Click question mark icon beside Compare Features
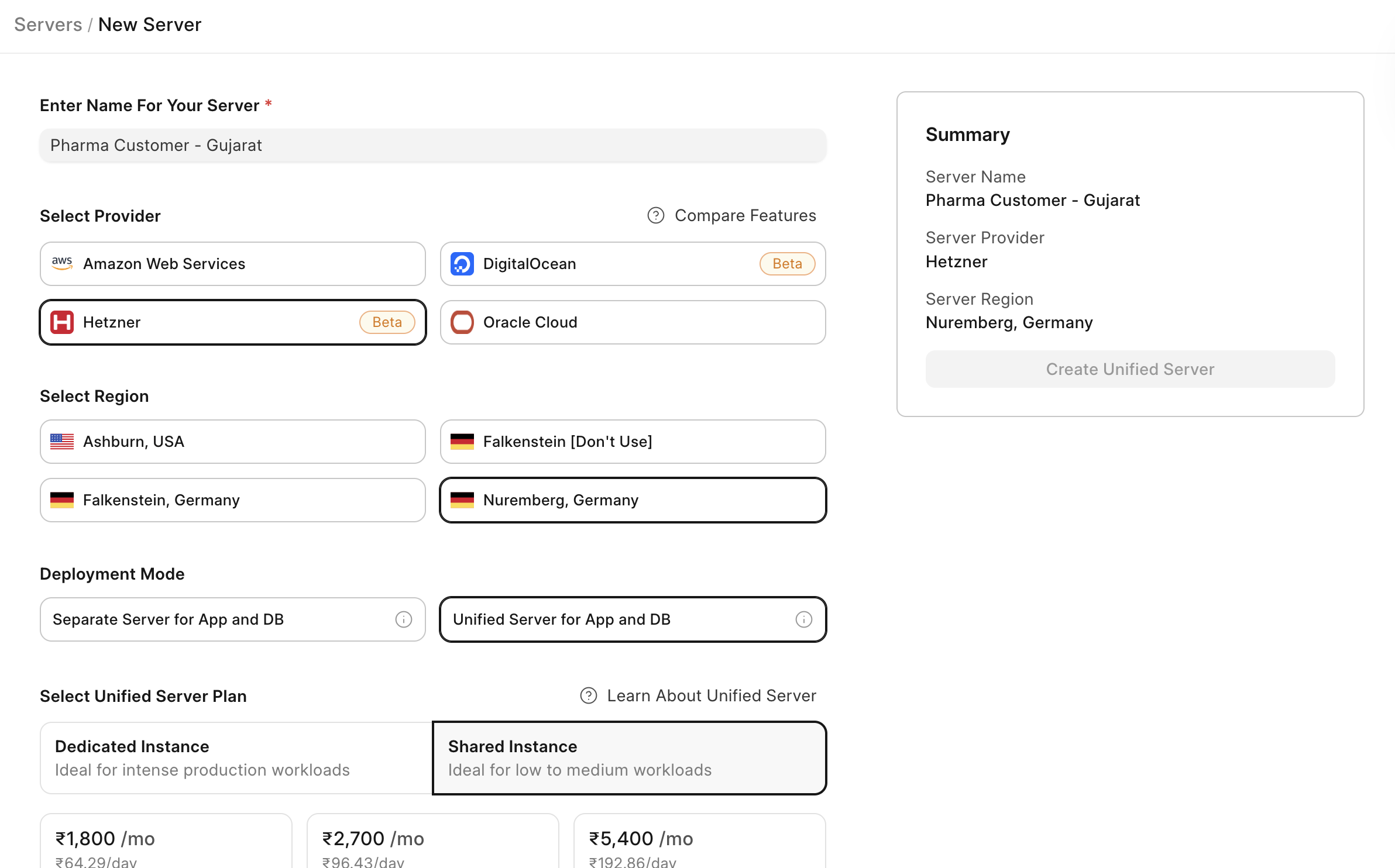Screen dimensions: 1395x868 [x=655, y=216]
